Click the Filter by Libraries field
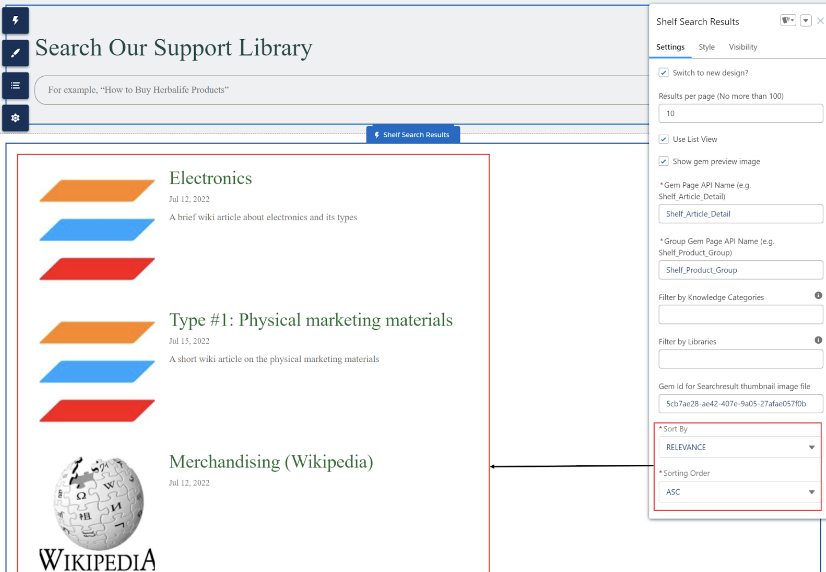Image resolution: width=826 pixels, height=572 pixels. coord(740,359)
